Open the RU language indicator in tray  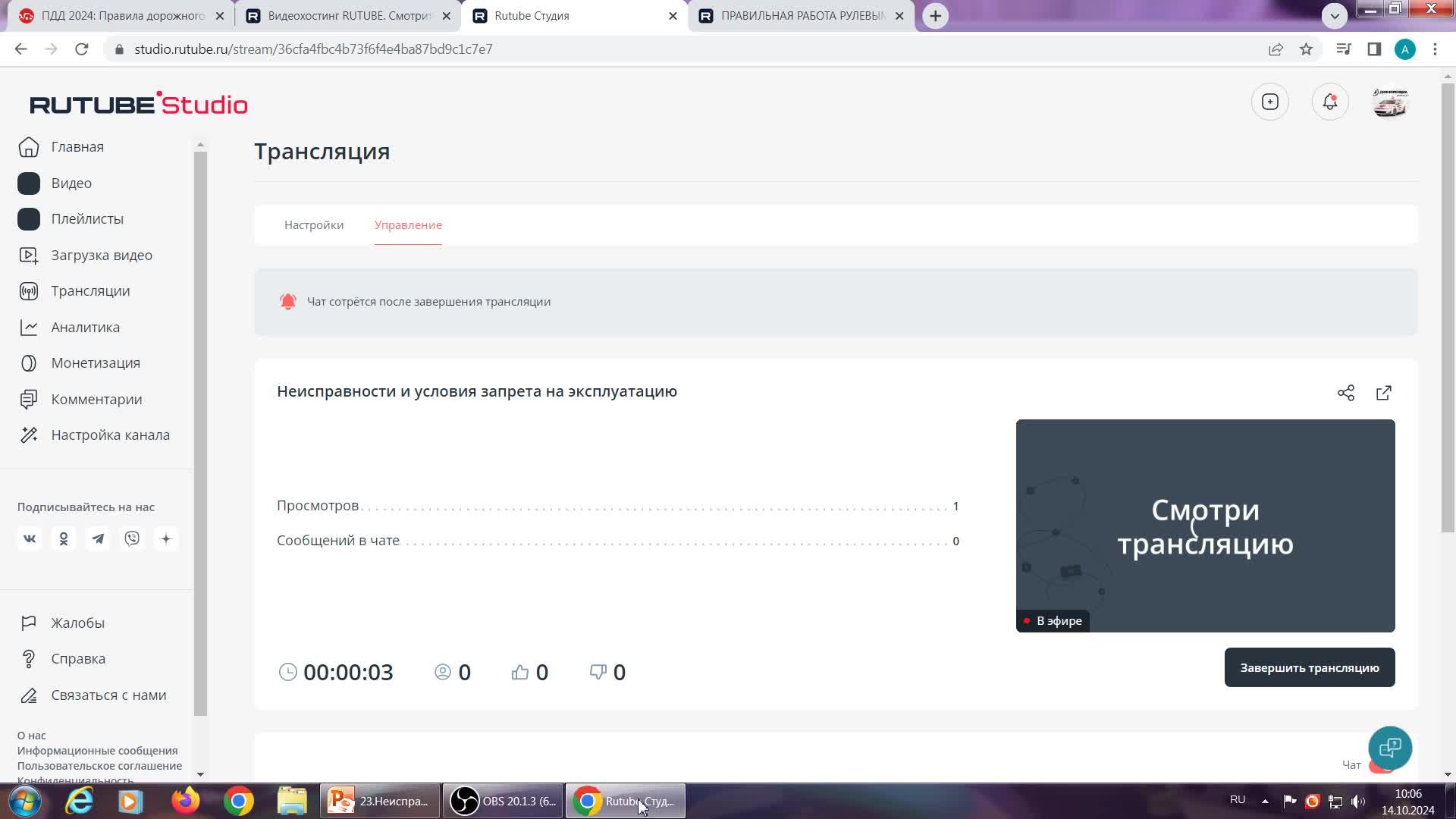(1237, 800)
